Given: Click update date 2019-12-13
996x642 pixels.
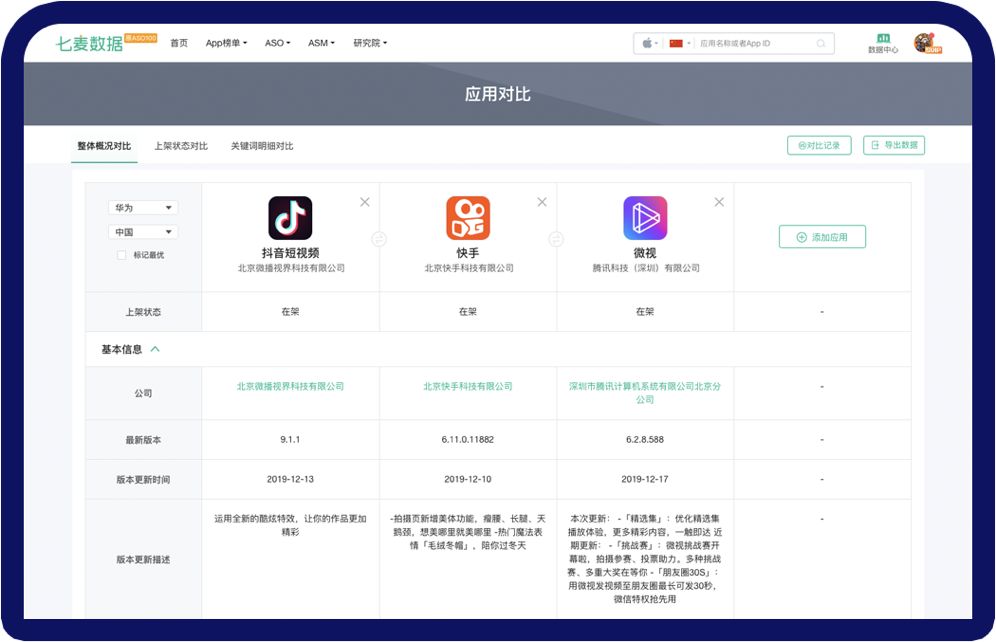Looking at the screenshot, I should pyautogui.click(x=290, y=479).
